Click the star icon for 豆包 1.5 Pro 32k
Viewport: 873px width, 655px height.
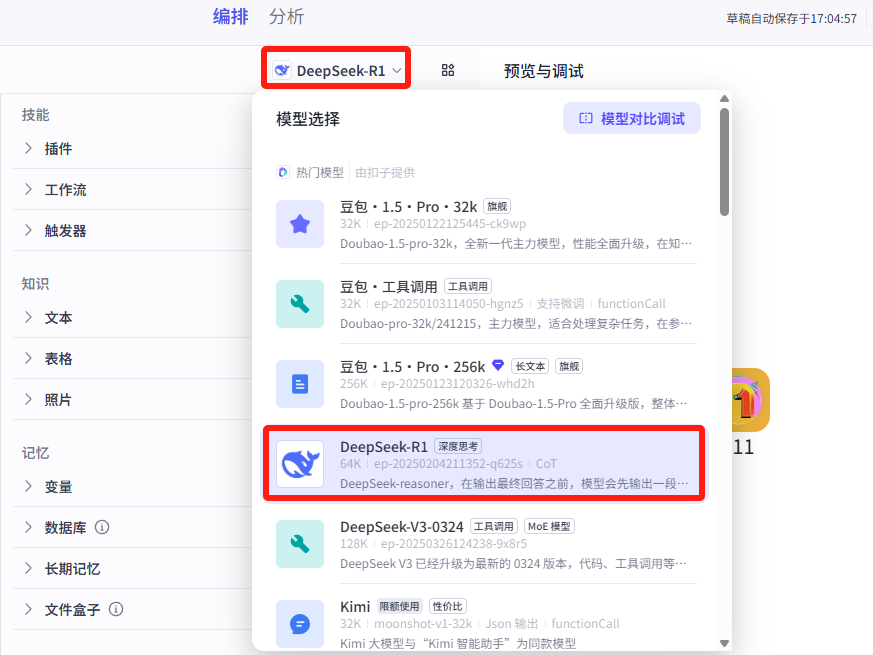[x=300, y=224]
